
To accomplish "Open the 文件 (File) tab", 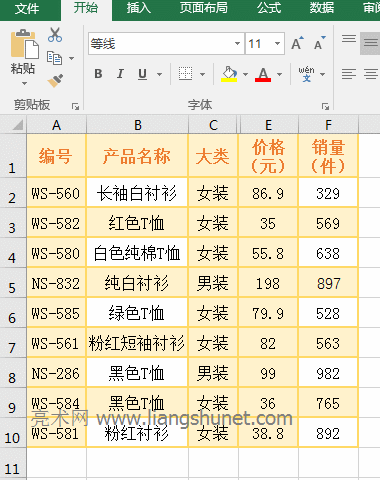I will 27,8.
